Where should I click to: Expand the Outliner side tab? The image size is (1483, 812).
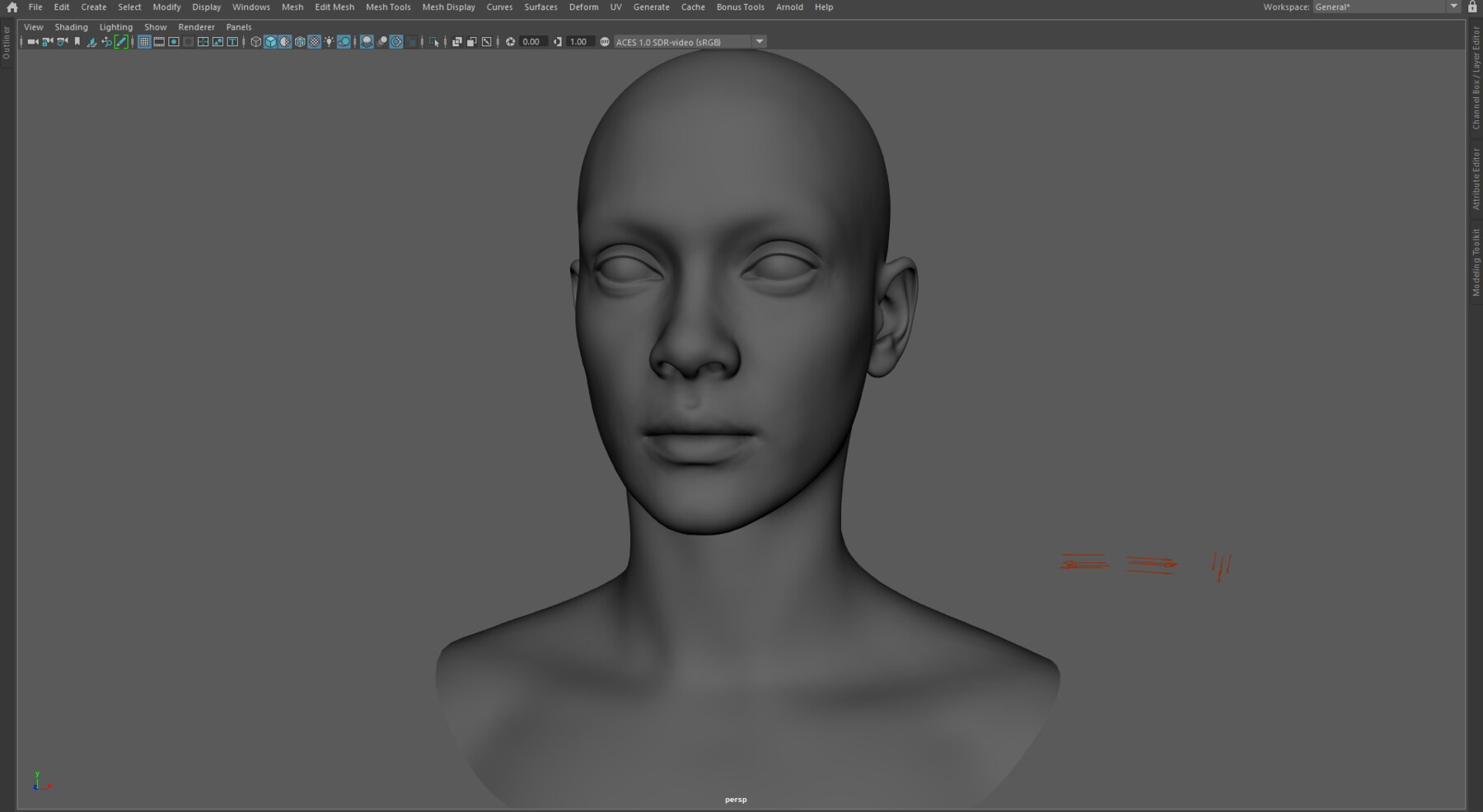7,43
